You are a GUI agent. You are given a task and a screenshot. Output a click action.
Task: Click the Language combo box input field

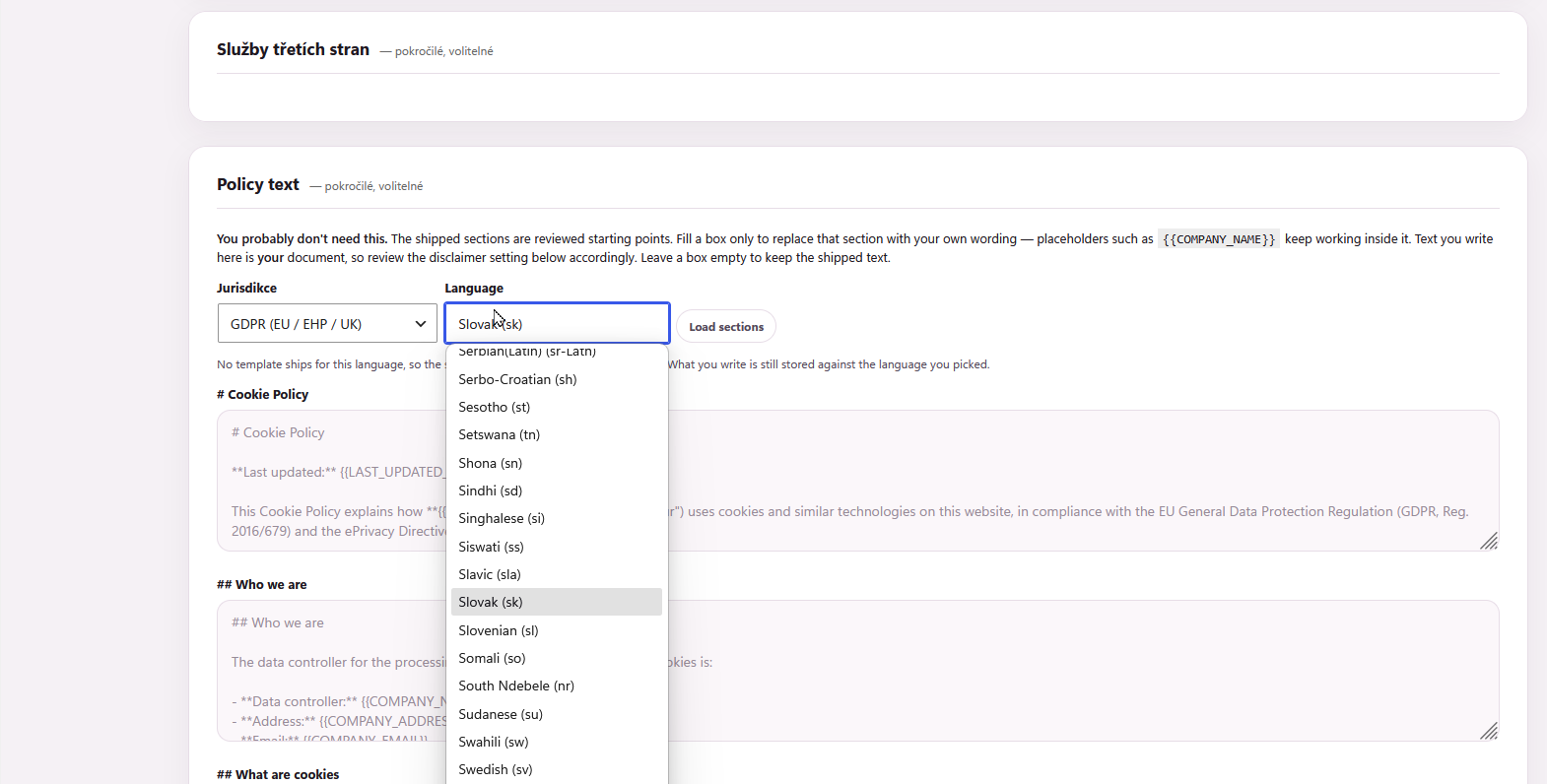tap(557, 323)
